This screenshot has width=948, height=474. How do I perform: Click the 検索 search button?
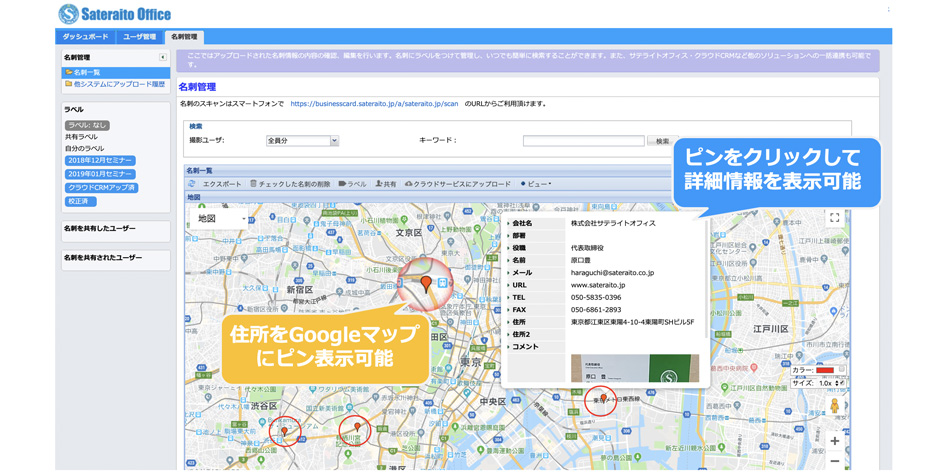click(x=663, y=141)
